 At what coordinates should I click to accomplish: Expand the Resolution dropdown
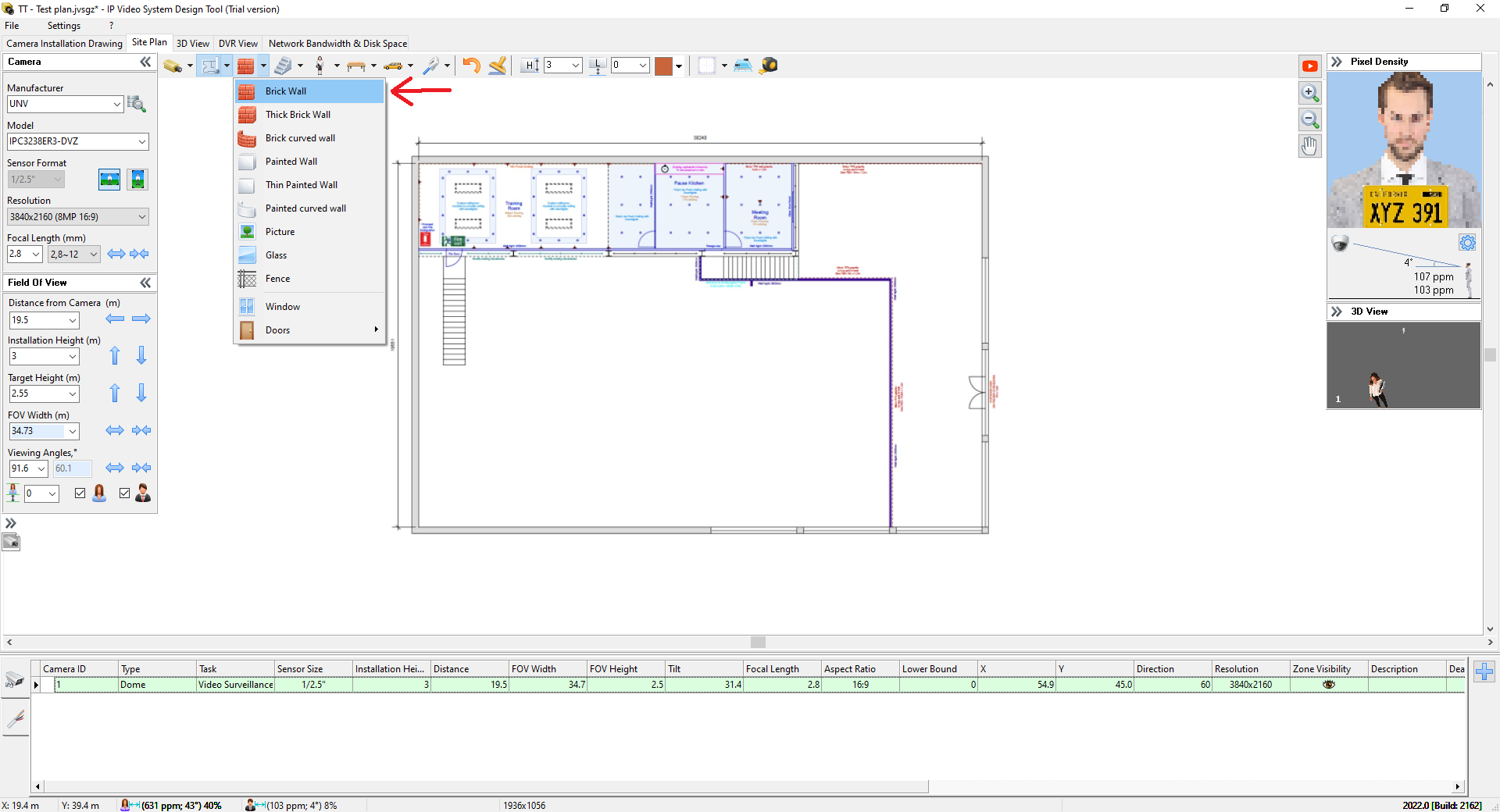tap(141, 217)
